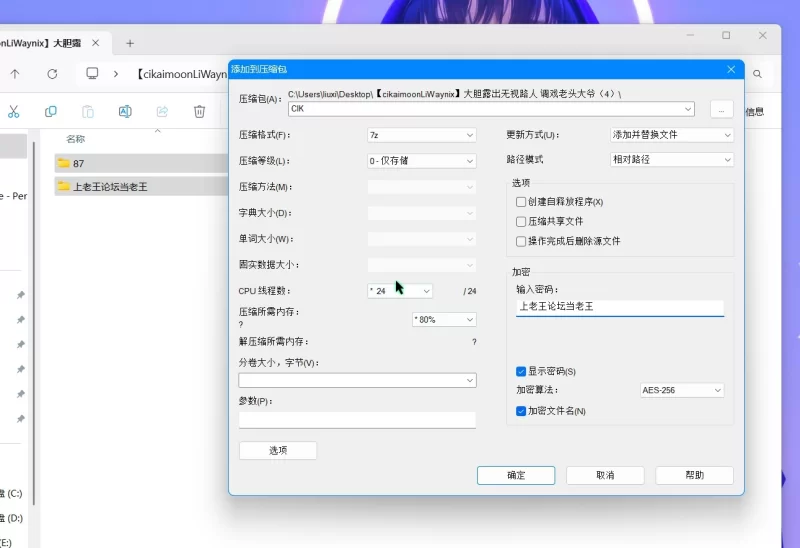Click the Share icon in Explorer toolbar

tap(162, 111)
